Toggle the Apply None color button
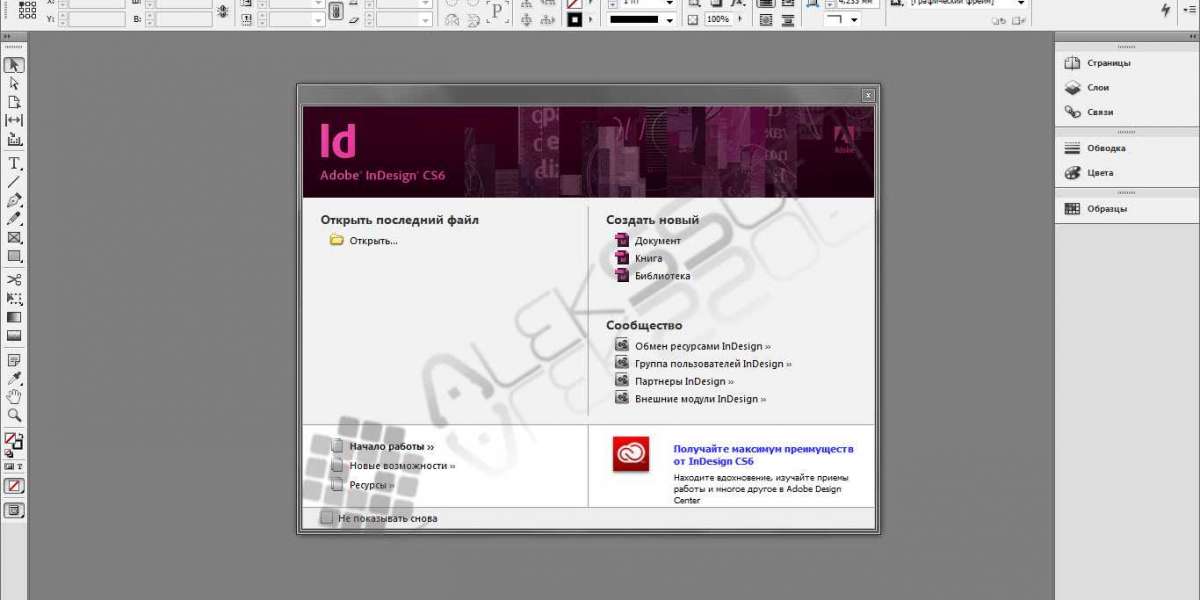Screen dimensions: 1200x600 14,486
